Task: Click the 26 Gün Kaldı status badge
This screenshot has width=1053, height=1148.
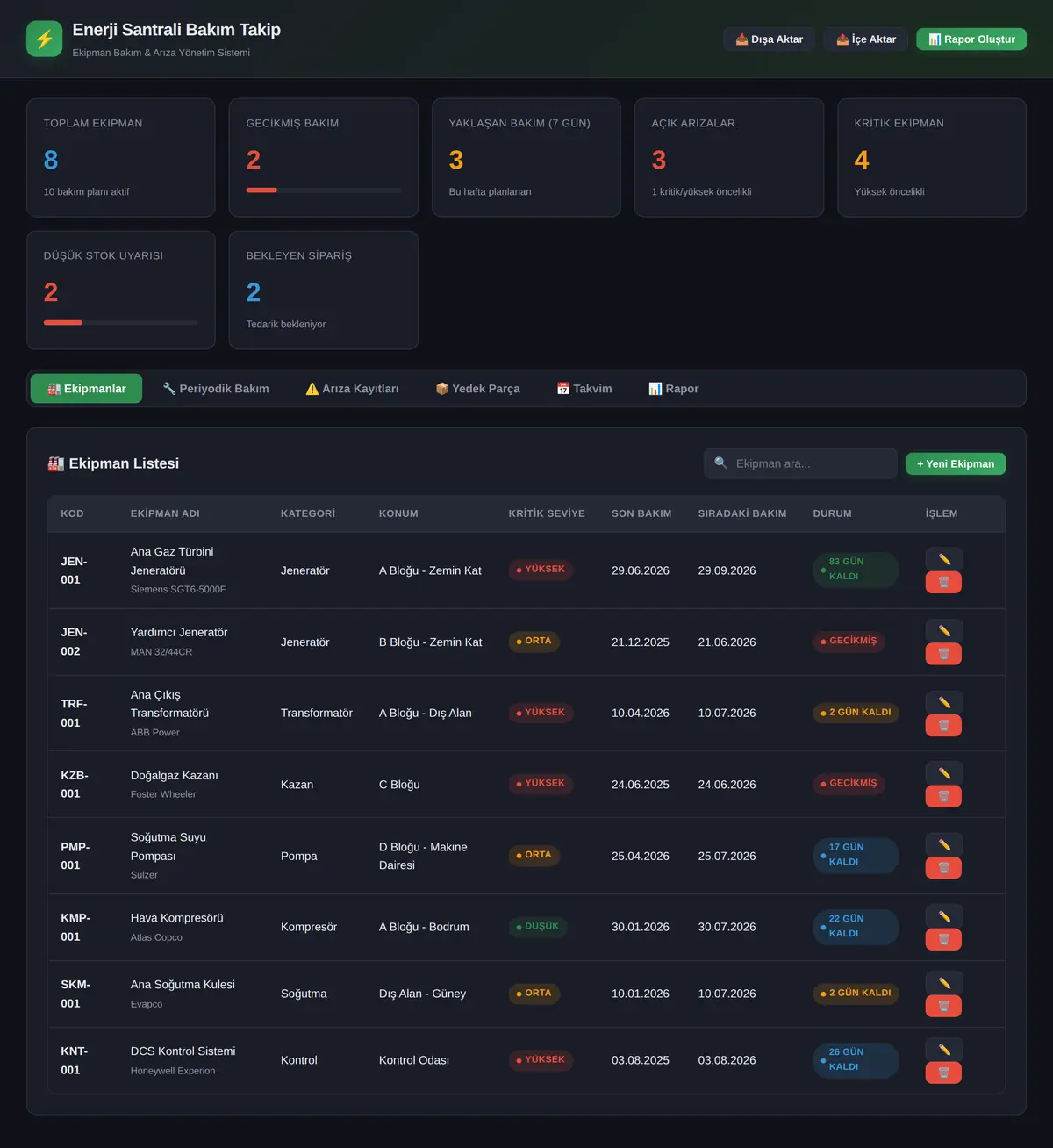Action: [x=856, y=1060]
